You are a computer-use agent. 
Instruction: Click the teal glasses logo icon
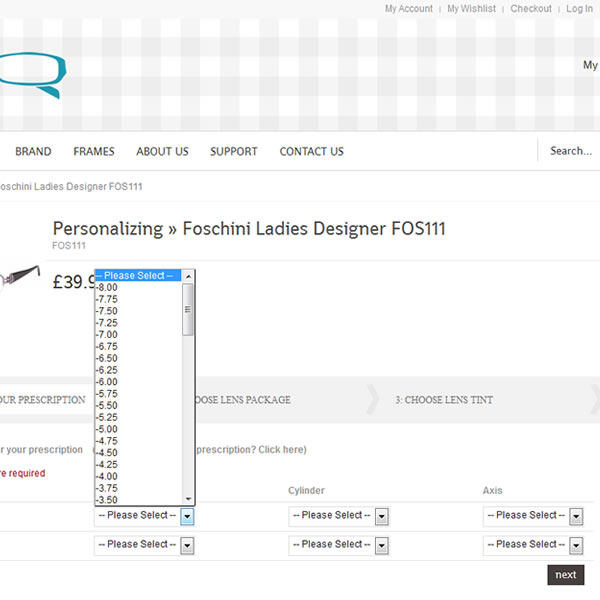point(35,76)
